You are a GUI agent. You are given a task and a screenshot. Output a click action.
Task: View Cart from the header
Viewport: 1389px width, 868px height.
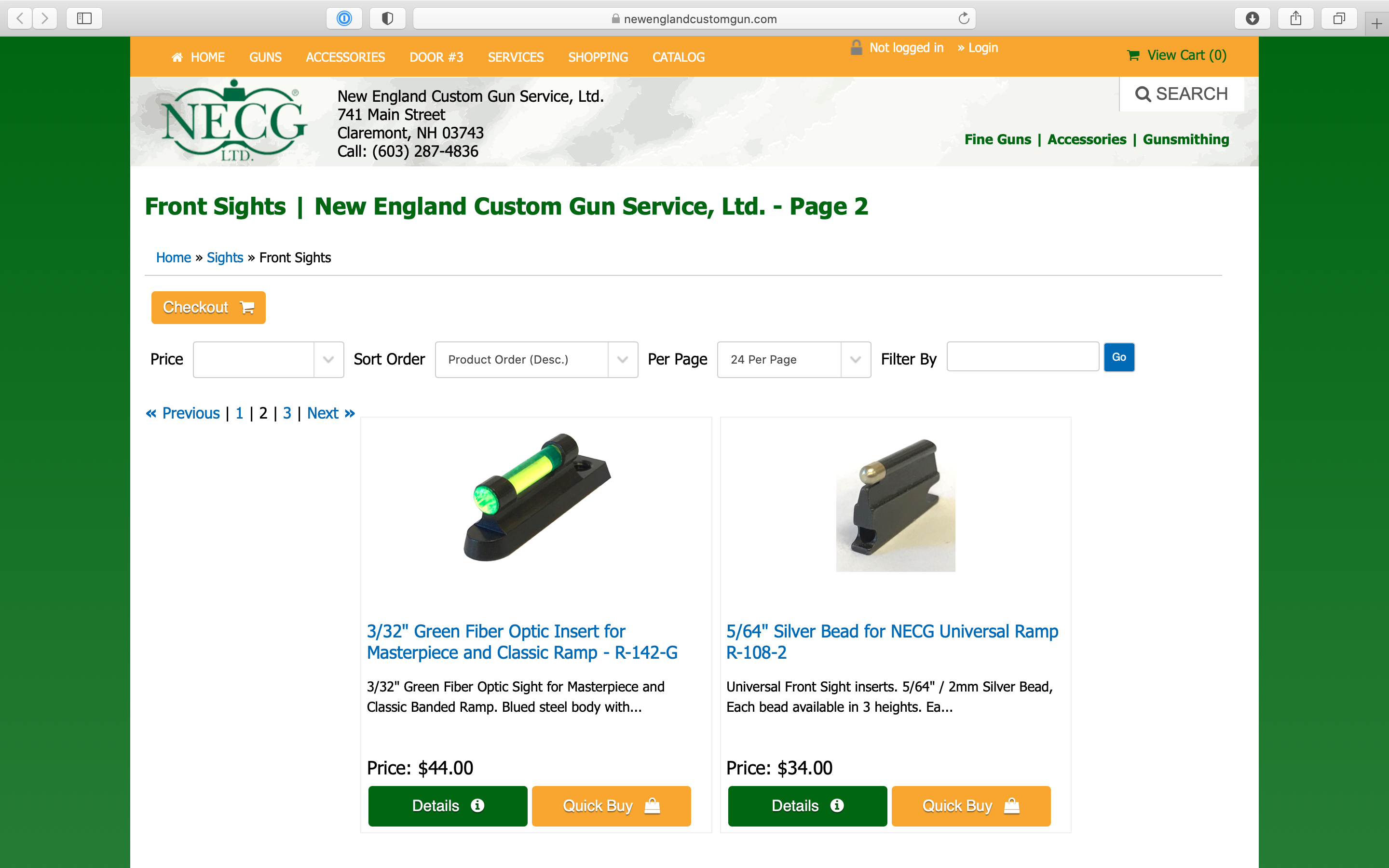click(x=1177, y=55)
